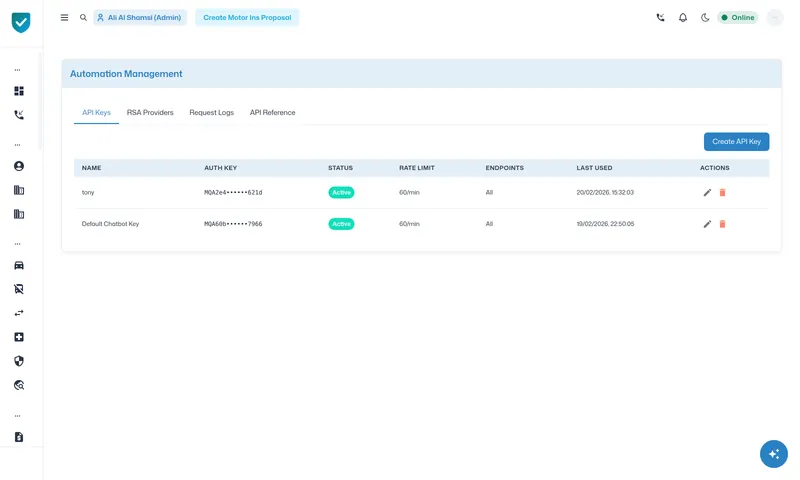The image size is (800, 480).
Task: Expand sidebar ellipsis above the document icon
Action: pos(17,416)
